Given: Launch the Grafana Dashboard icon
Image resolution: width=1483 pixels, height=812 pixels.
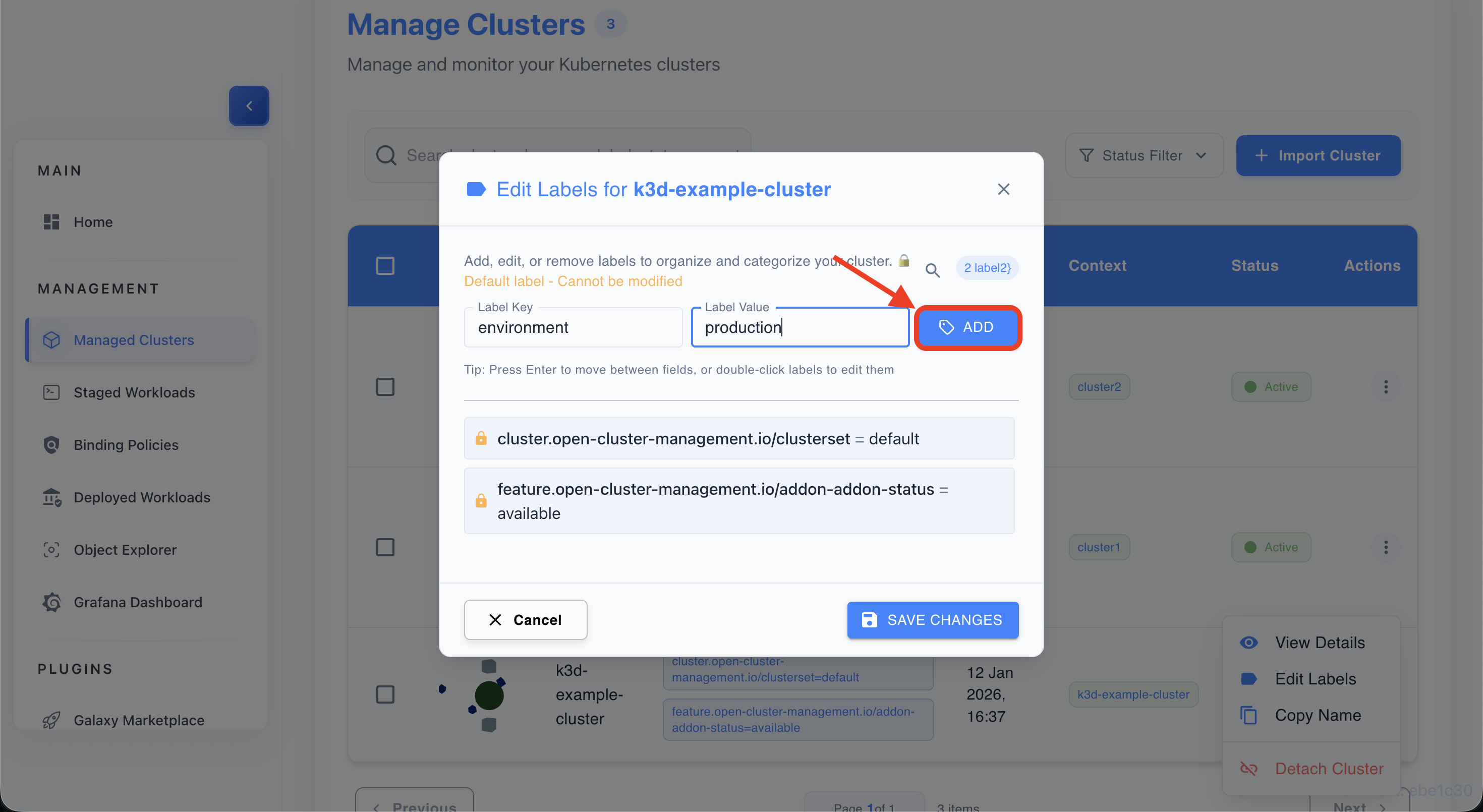Looking at the screenshot, I should pos(51,602).
